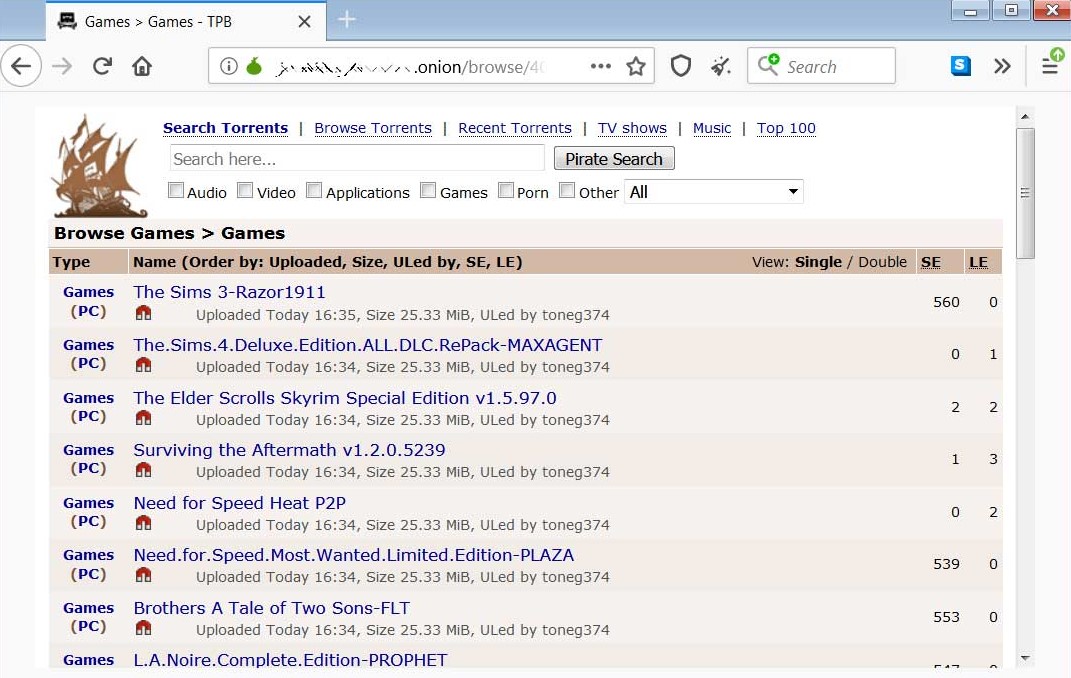Open the browser hamburger menu

pyautogui.click(x=1049, y=66)
